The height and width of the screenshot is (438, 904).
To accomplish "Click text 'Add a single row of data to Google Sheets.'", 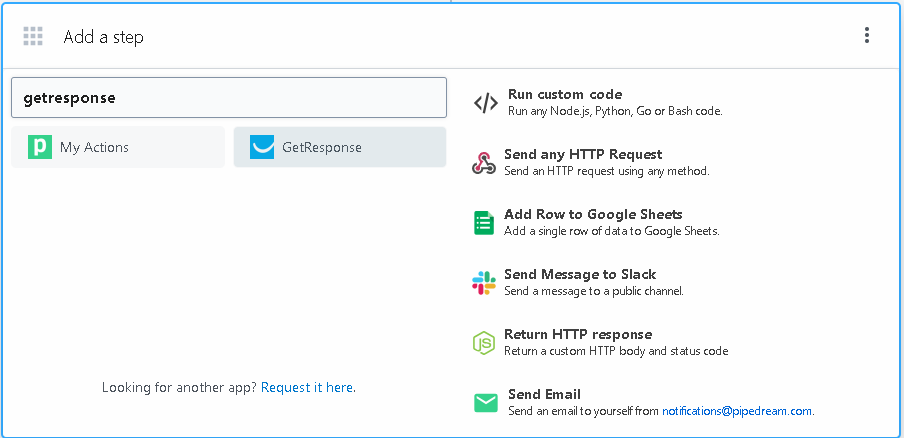I will pyautogui.click(x=612, y=231).
